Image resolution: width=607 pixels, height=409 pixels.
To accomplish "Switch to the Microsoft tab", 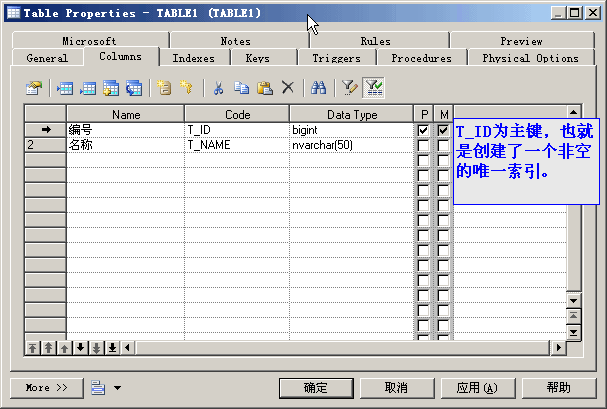I will tap(89, 41).
